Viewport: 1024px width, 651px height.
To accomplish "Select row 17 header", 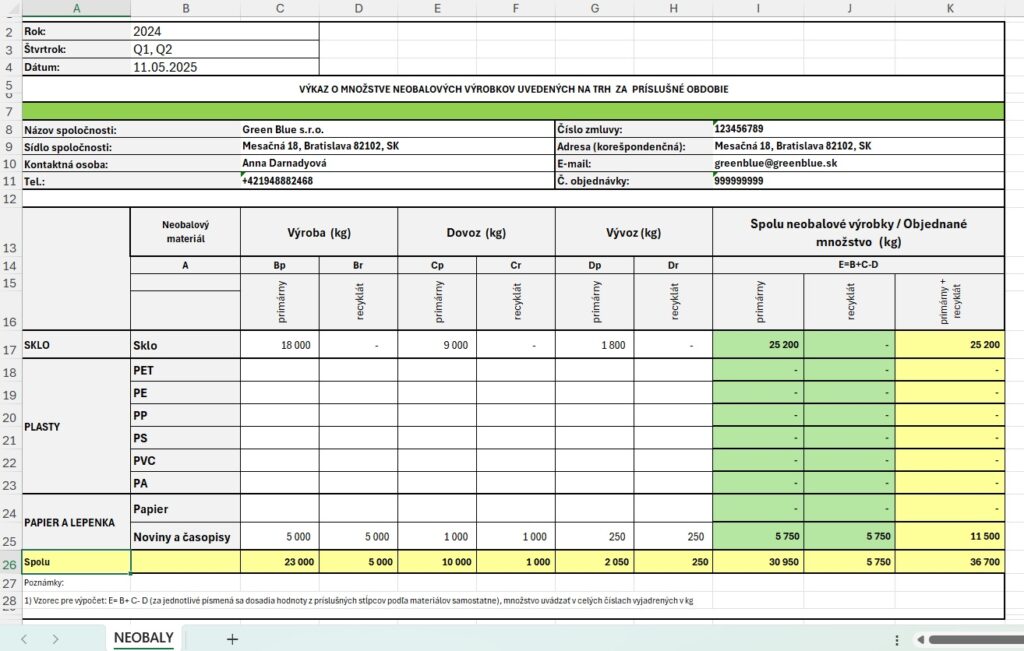I will (10, 346).
